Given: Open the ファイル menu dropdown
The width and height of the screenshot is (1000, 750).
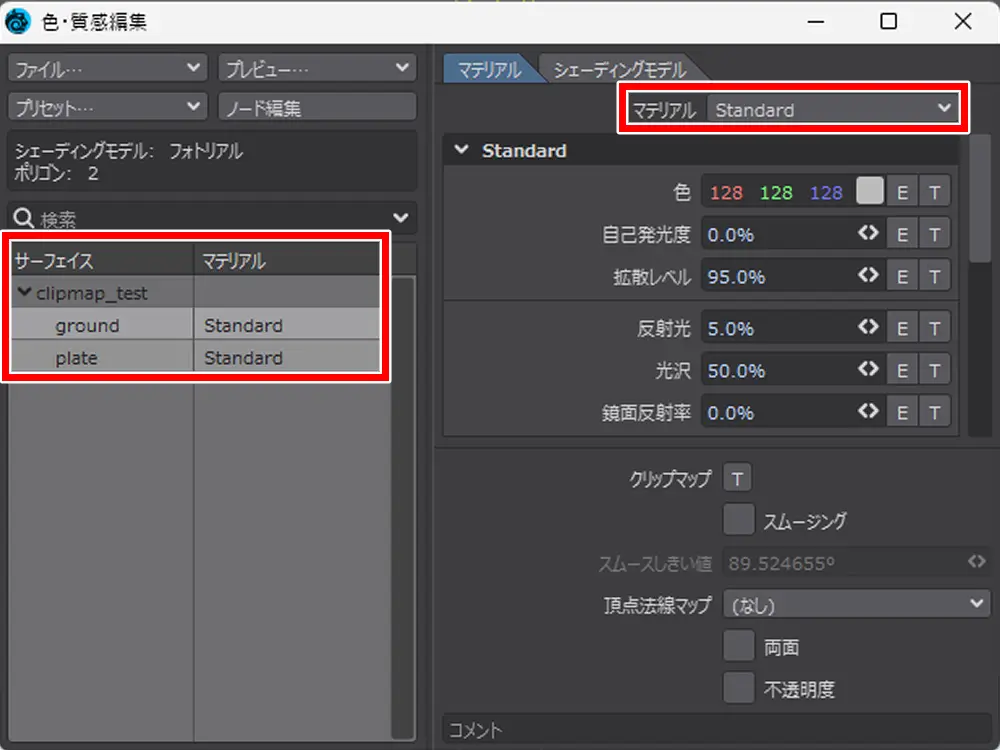Looking at the screenshot, I should click(x=108, y=68).
